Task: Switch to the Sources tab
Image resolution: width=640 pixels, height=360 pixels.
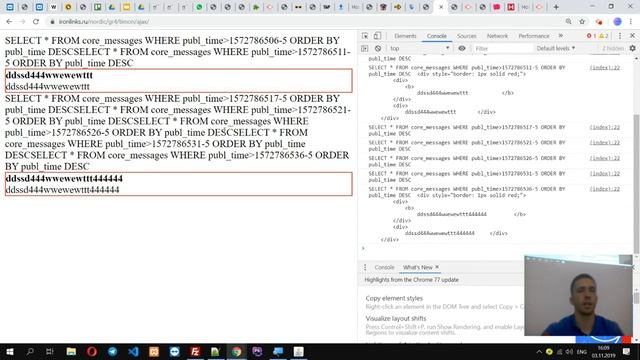Action: (467, 36)
